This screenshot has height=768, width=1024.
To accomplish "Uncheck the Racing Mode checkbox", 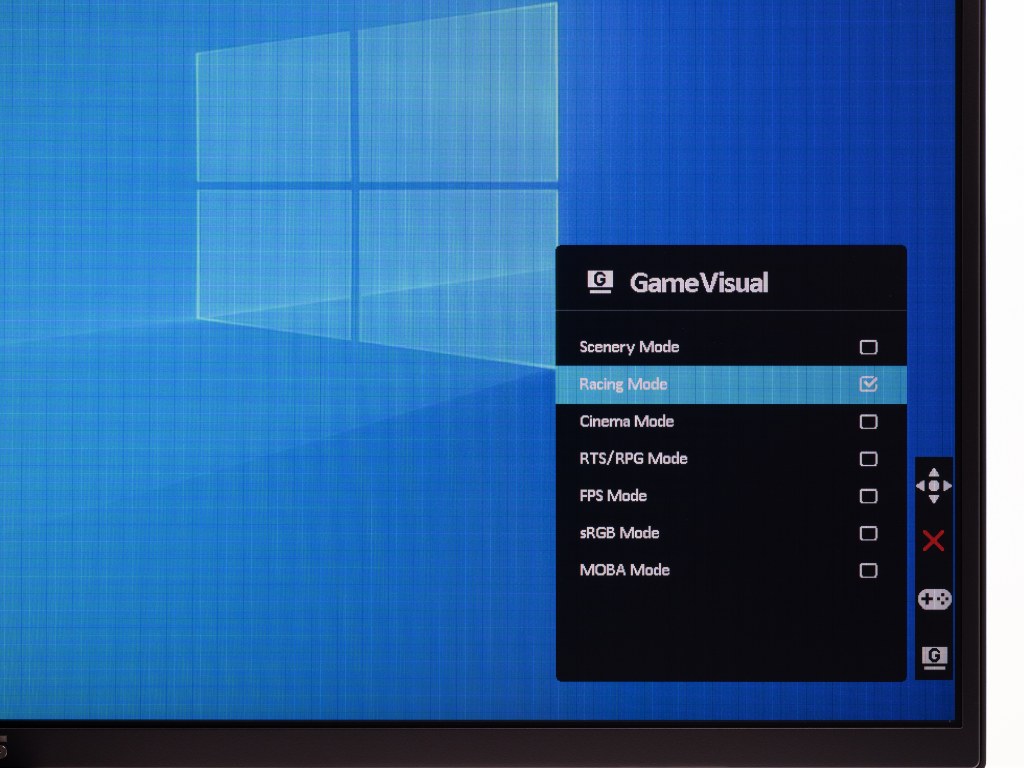I will click(869, 384).
